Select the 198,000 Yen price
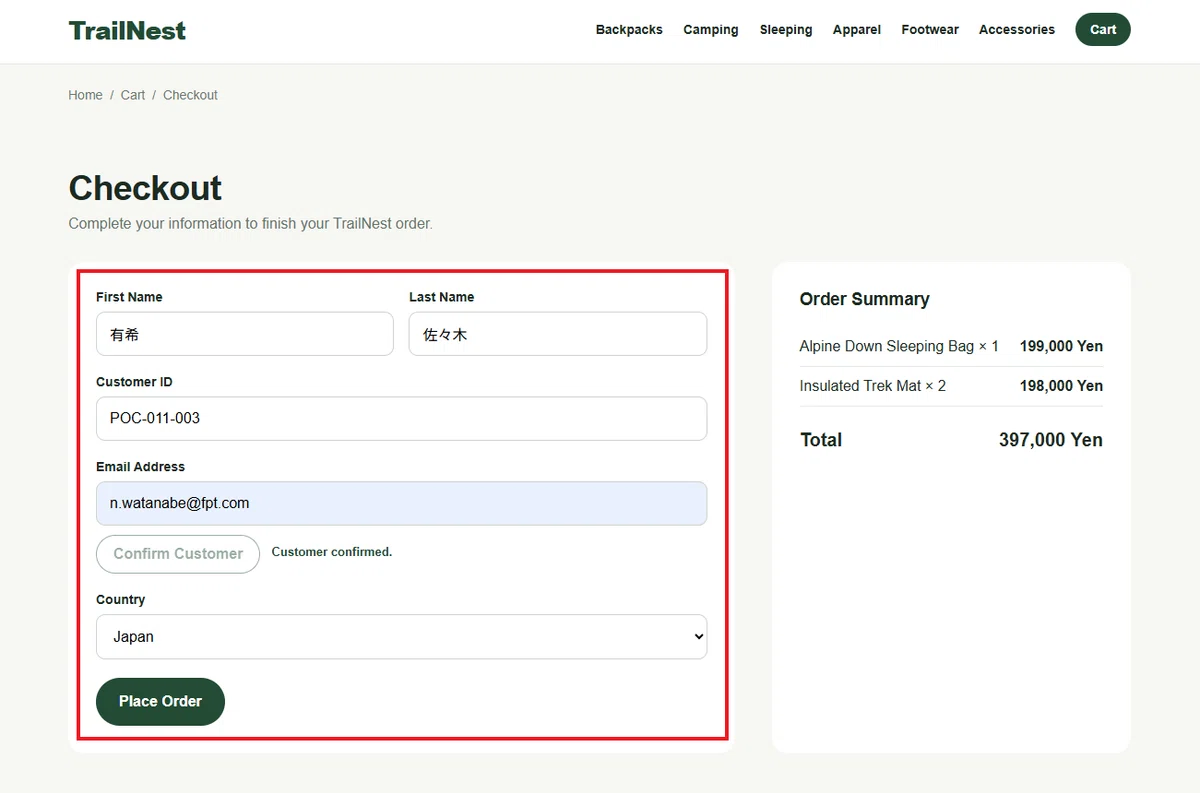This screenshot has height=793, width=1200. pyautogui.click(x=1061, y=386)
